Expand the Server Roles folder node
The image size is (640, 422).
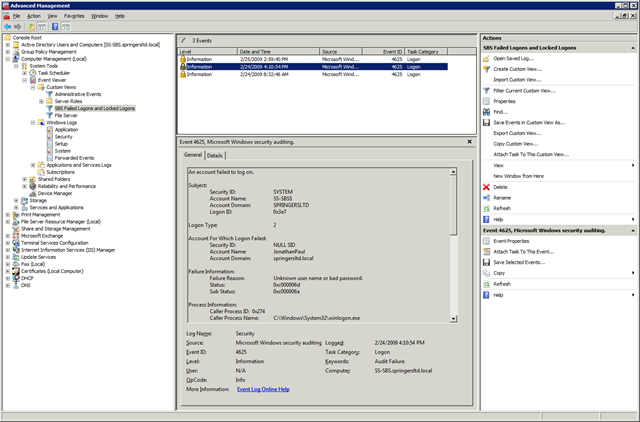41,101
